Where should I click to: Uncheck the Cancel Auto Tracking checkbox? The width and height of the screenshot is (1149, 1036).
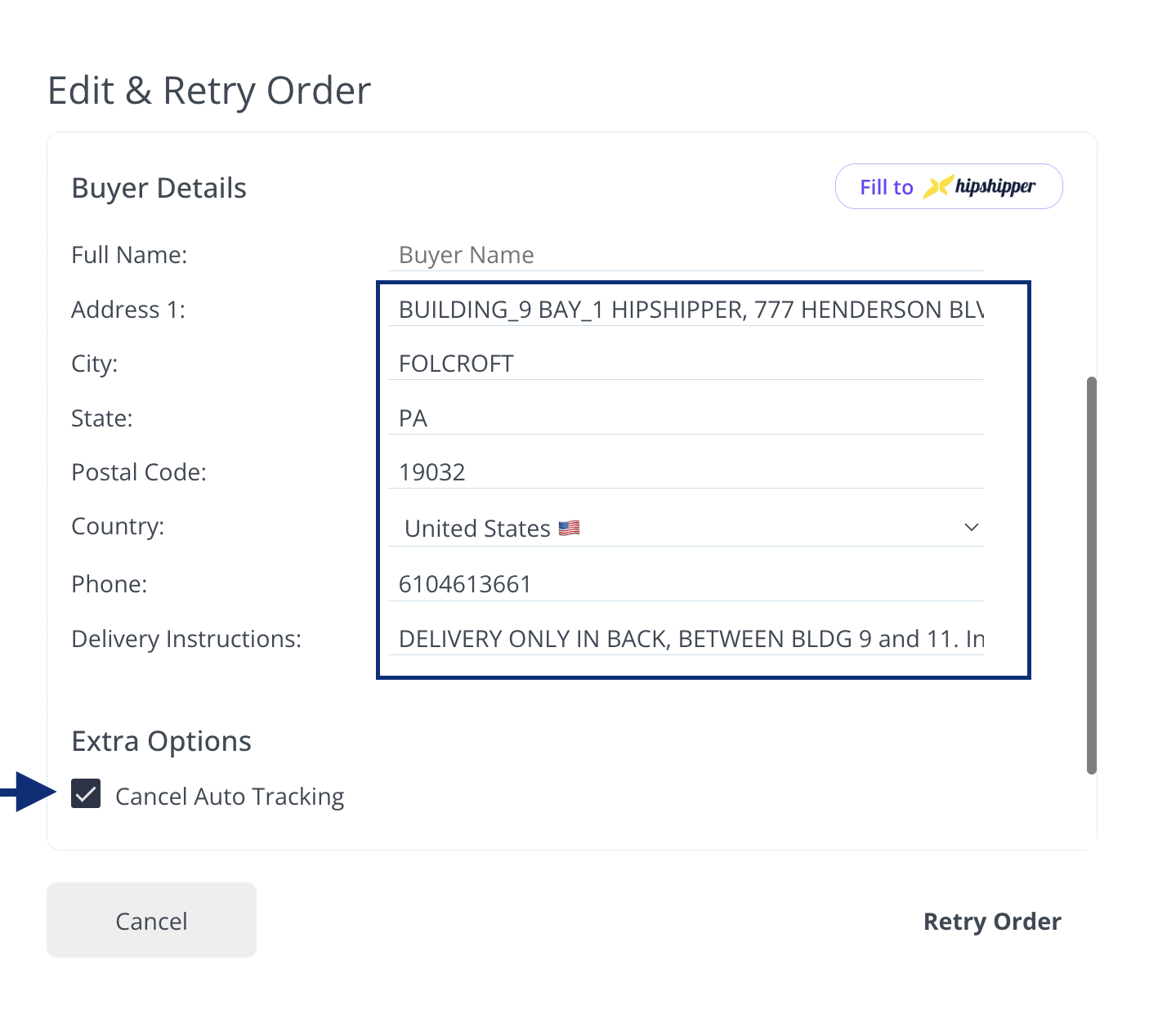pyautogui.click(x=86, y=793)
